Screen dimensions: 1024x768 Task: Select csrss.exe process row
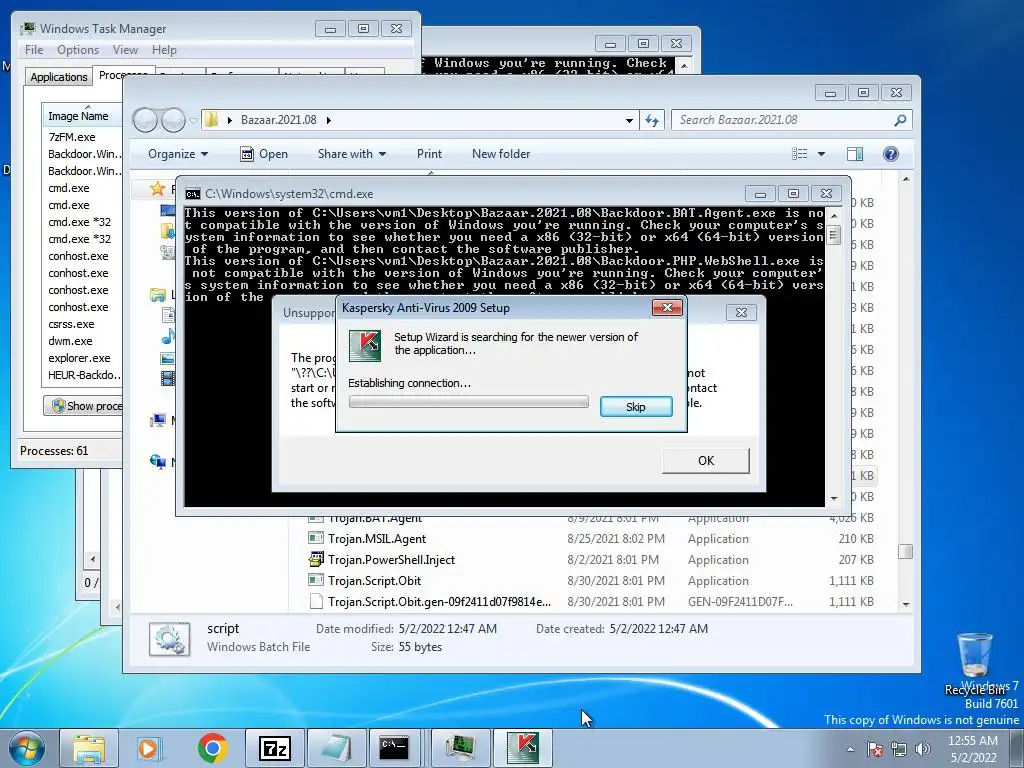71,324
